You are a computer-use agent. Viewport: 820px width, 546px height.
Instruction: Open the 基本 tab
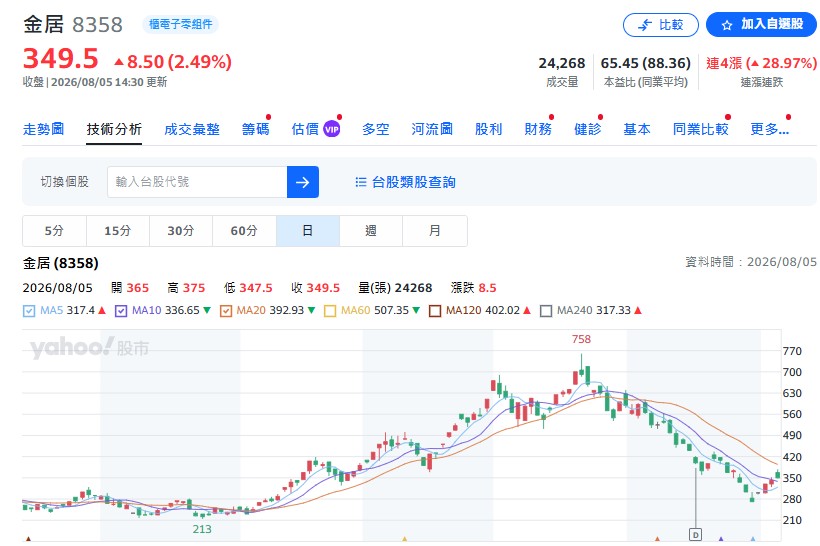click(637, 129)
